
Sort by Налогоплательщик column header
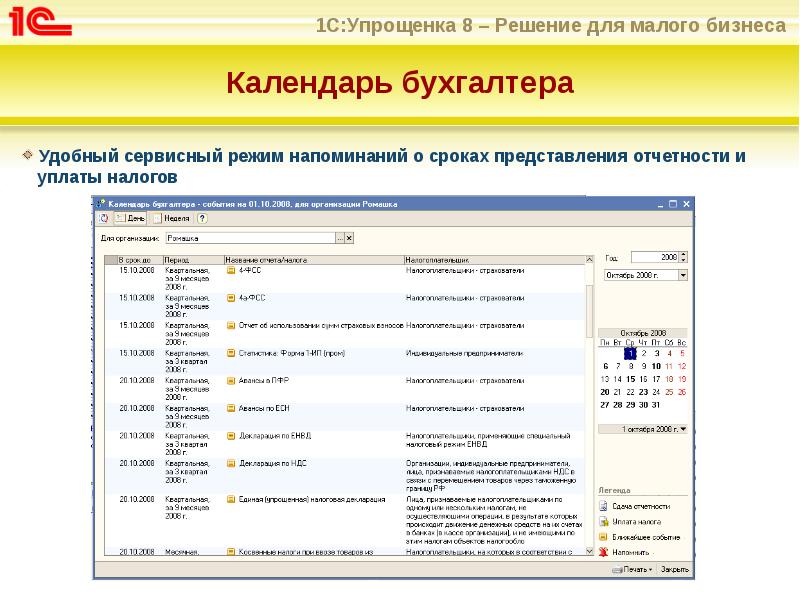click(494, 260)
